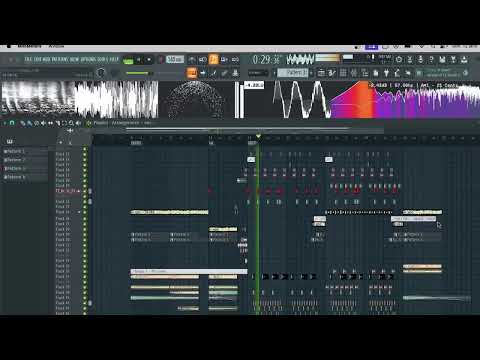Screen dimensions: 480x360
Task: Open the OPTIONS menu
Action: [88, 60]
